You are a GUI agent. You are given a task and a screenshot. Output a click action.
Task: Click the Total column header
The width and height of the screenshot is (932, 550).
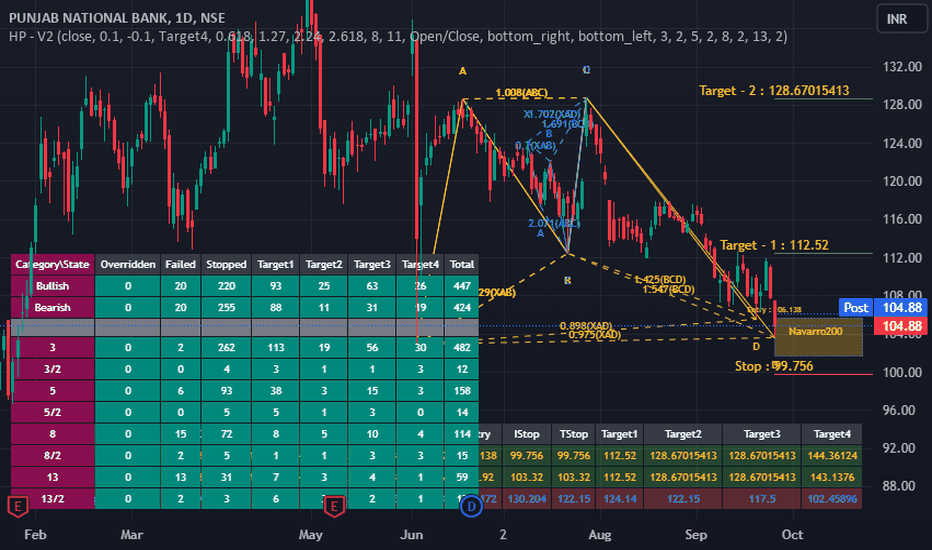click(462, 265)
